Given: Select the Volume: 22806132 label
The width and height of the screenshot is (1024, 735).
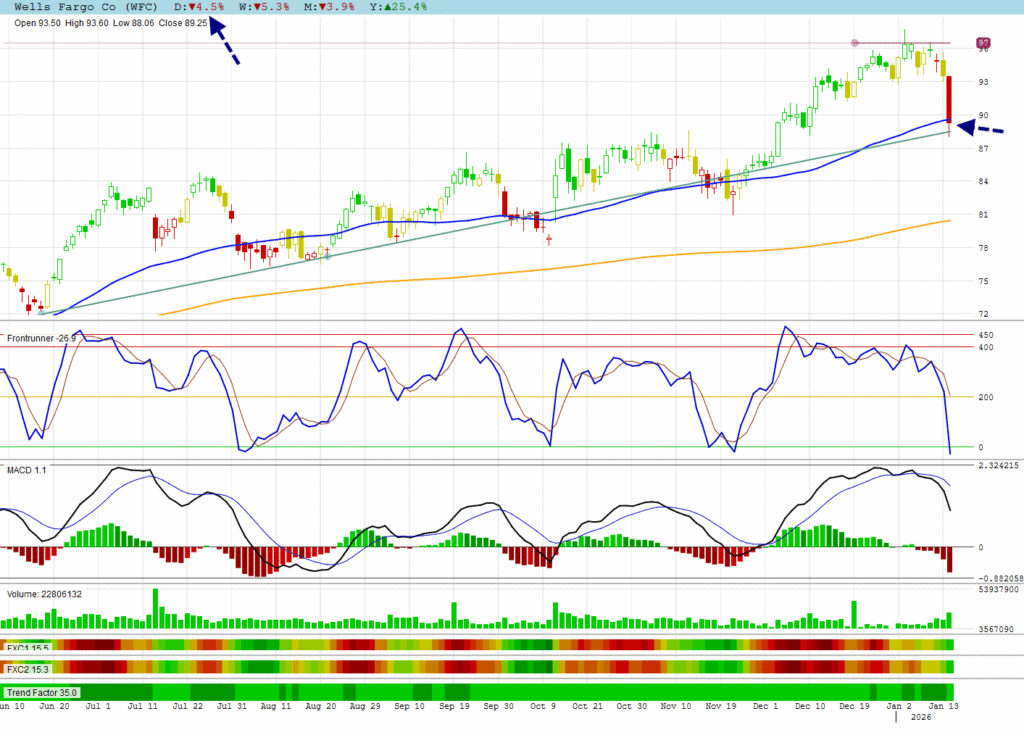Looking at the screenshot, I should click(44, 594).
